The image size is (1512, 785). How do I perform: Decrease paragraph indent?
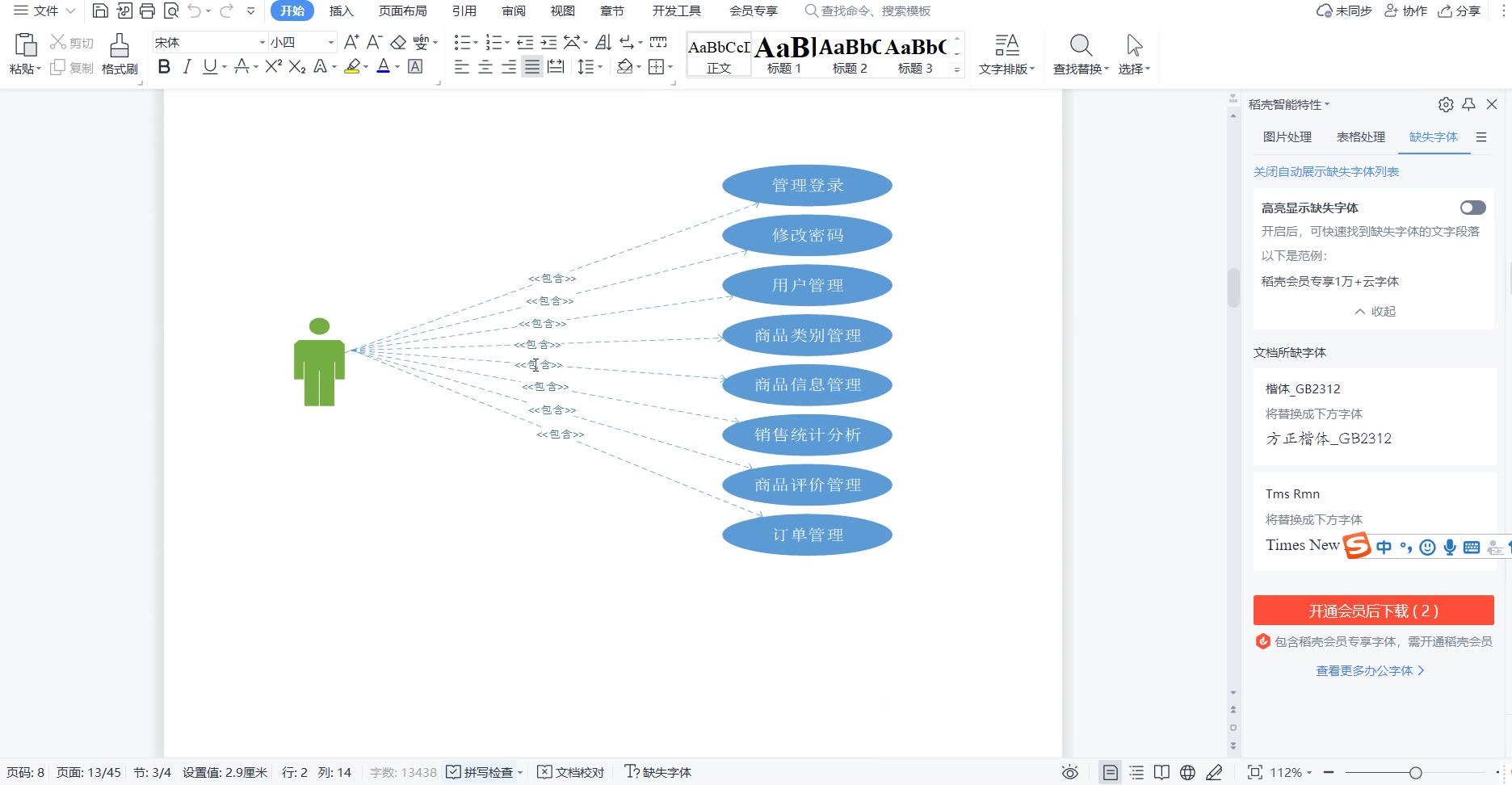(x=525, y=42)
